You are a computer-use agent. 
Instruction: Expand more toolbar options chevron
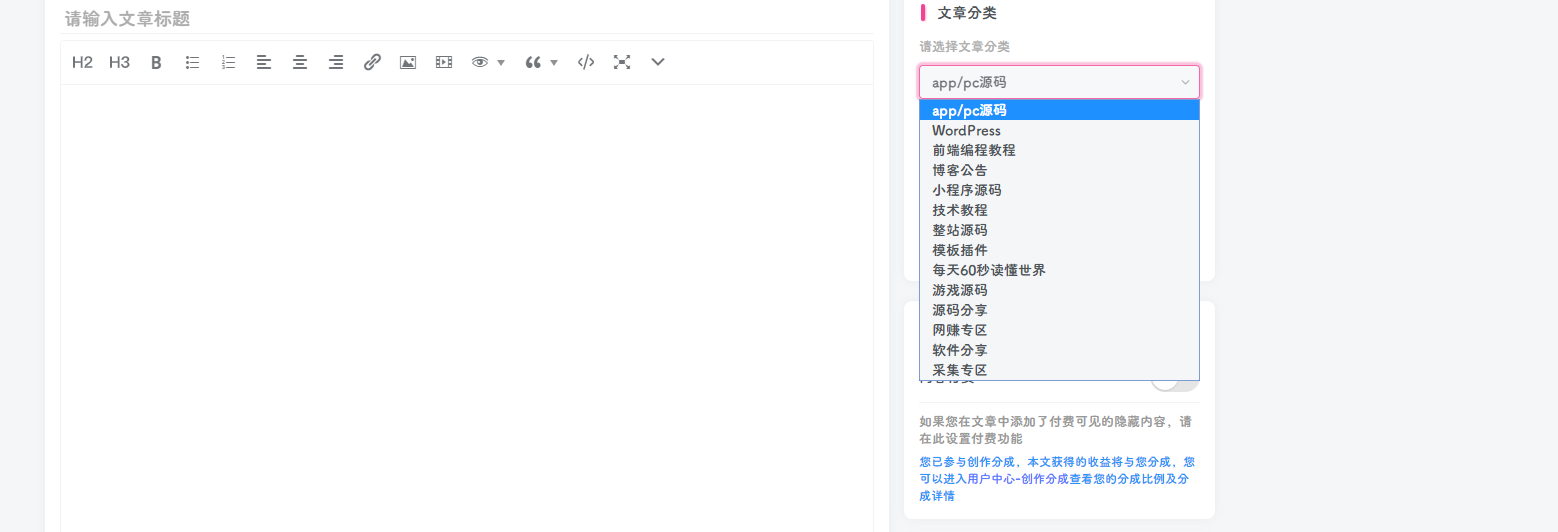click(x=658, y=62)
